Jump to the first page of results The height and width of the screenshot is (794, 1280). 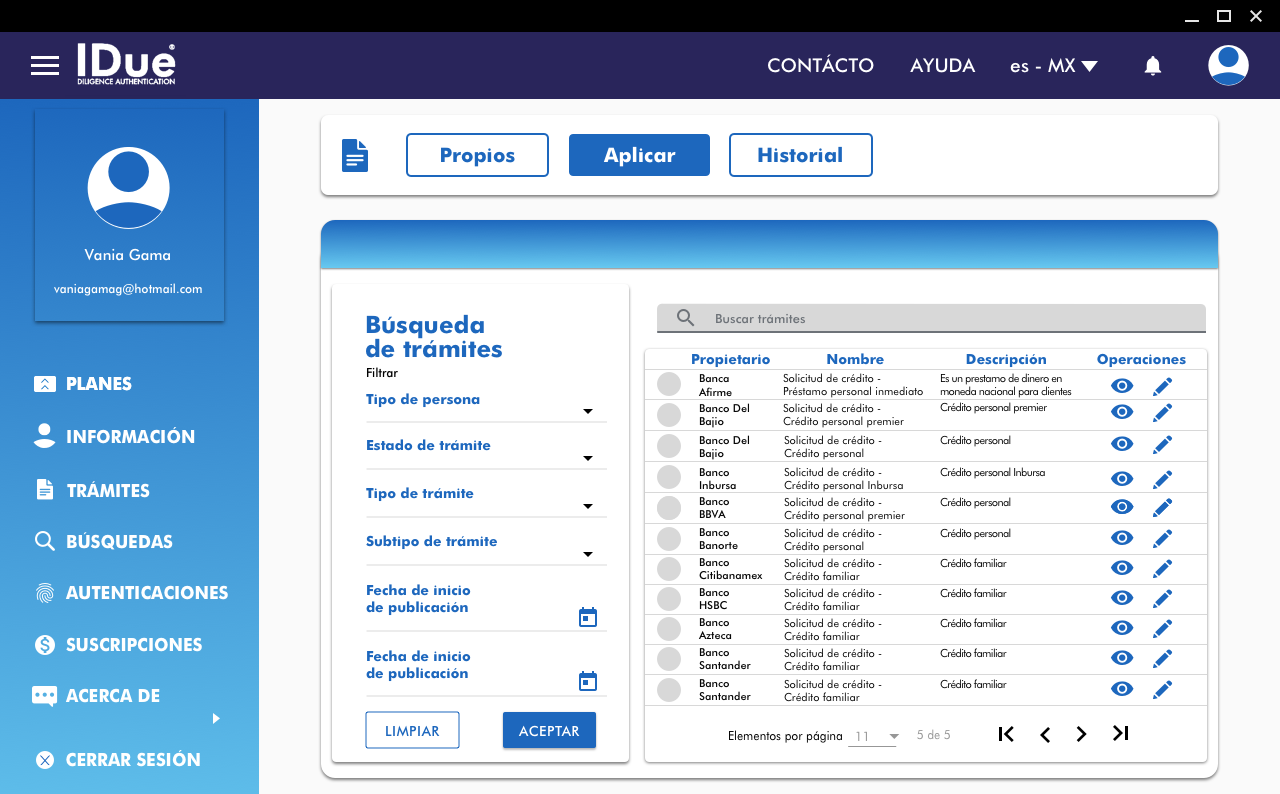click(1006, 734)
